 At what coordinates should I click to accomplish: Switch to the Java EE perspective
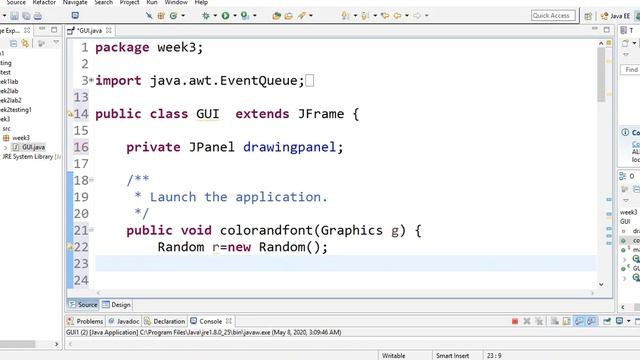tap(616, 16)
